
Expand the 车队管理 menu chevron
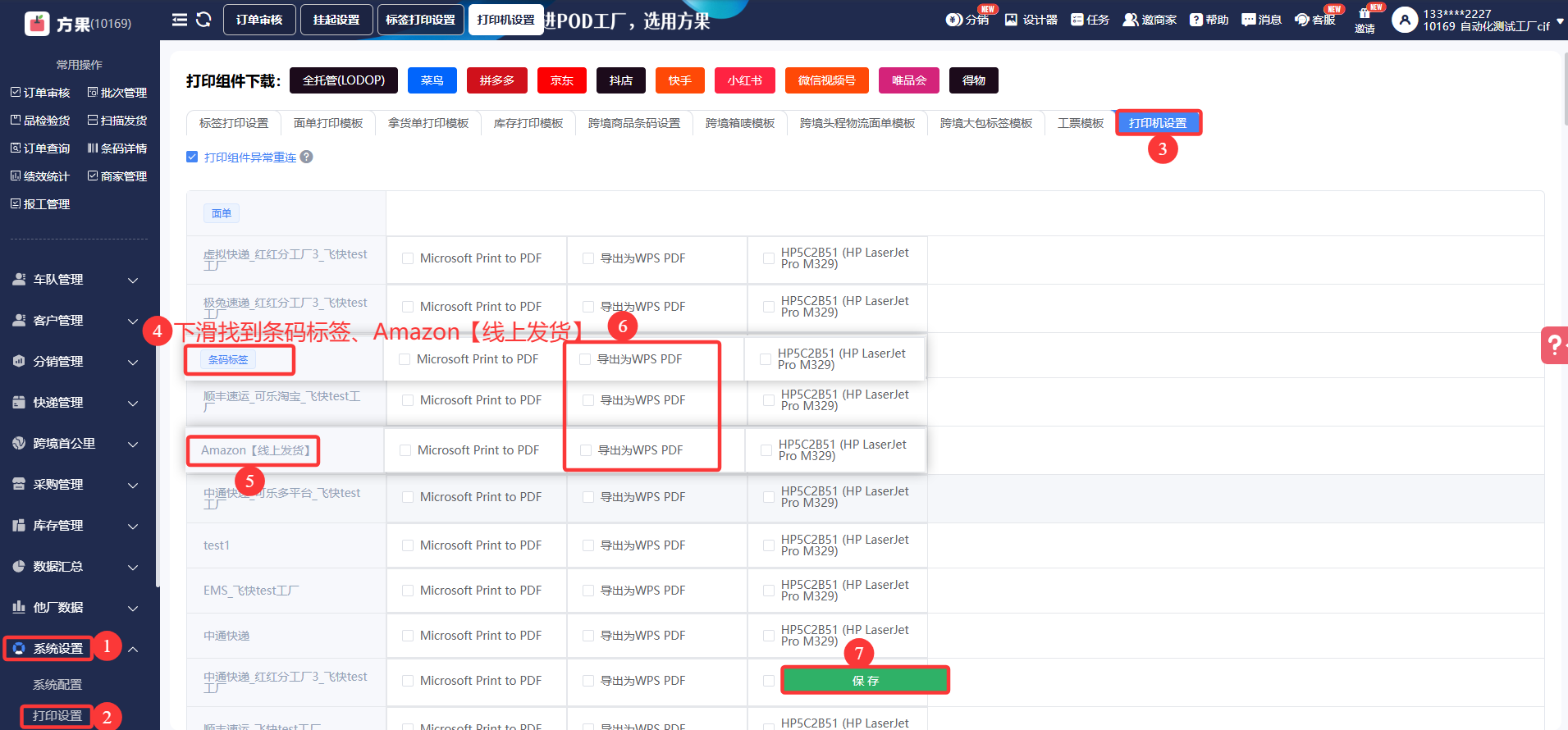click(x=133, y=281)
